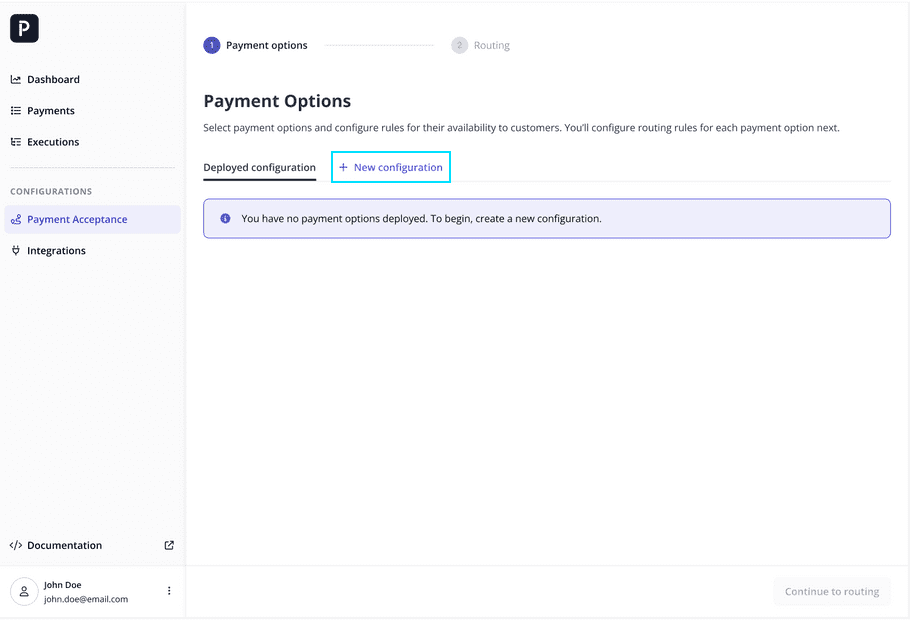The width and height of the screenshot is (910, 620).
Task: Select step 1 Payment options circle
Action: point(212,45)
